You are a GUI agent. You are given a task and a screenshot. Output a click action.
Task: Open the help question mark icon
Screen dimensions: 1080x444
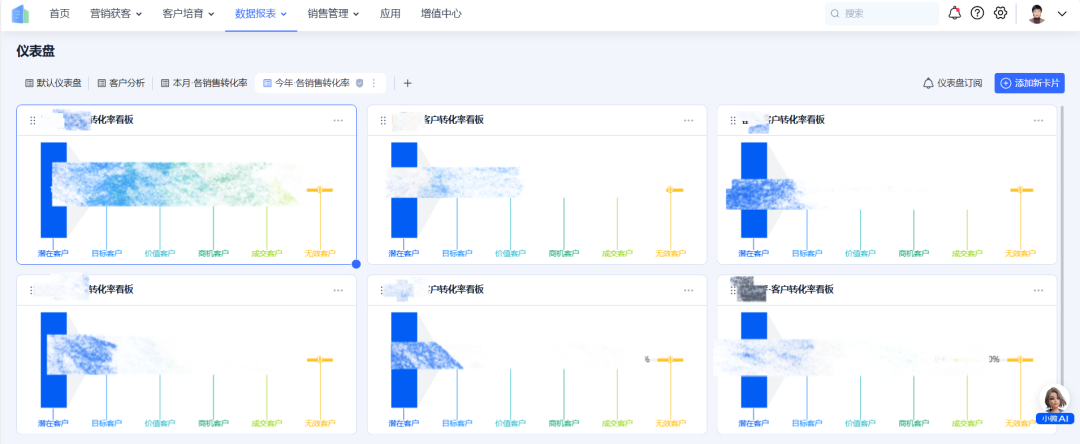(977, 13)
